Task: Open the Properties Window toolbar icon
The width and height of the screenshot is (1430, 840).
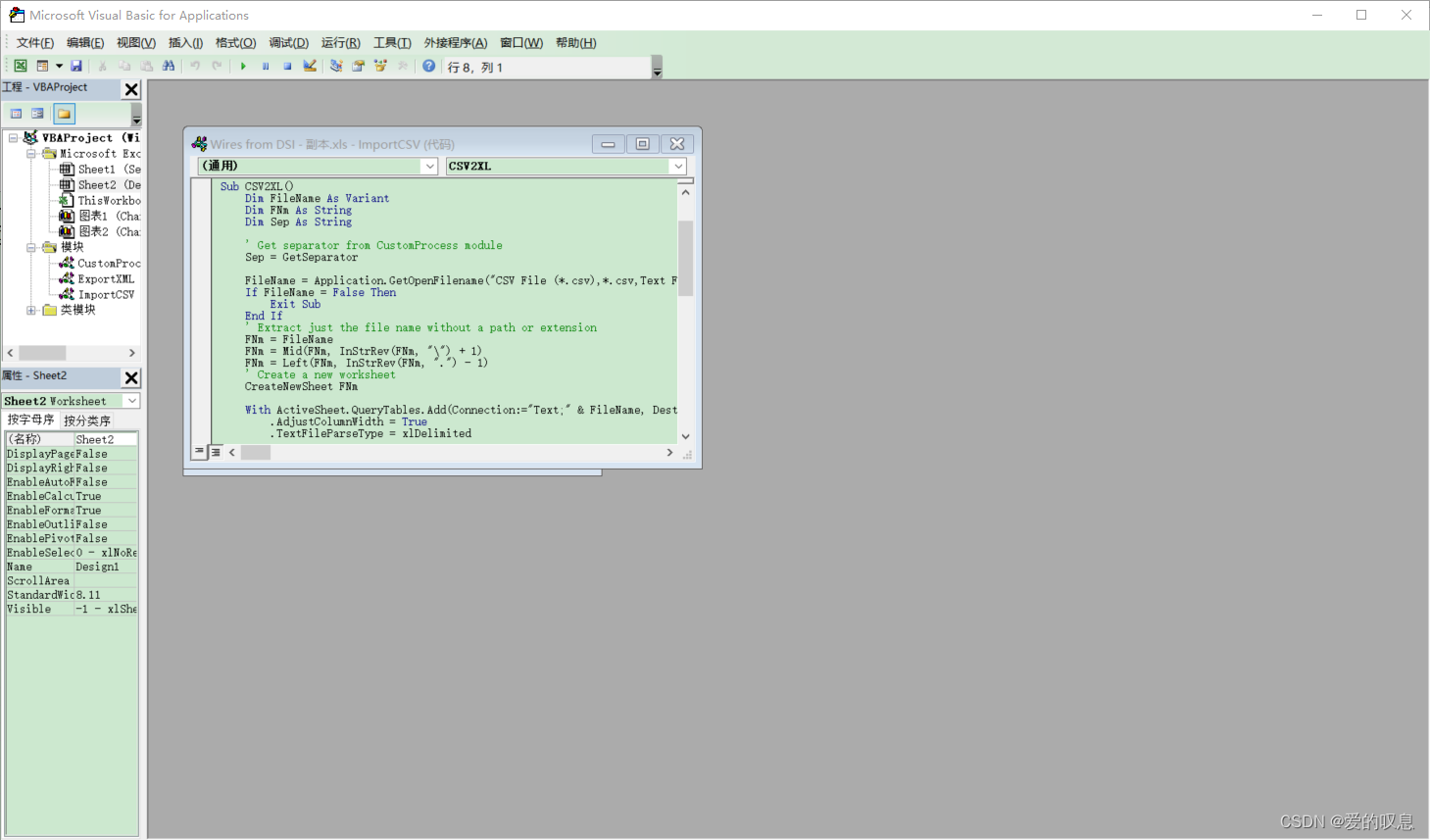Action: [359, 66]
